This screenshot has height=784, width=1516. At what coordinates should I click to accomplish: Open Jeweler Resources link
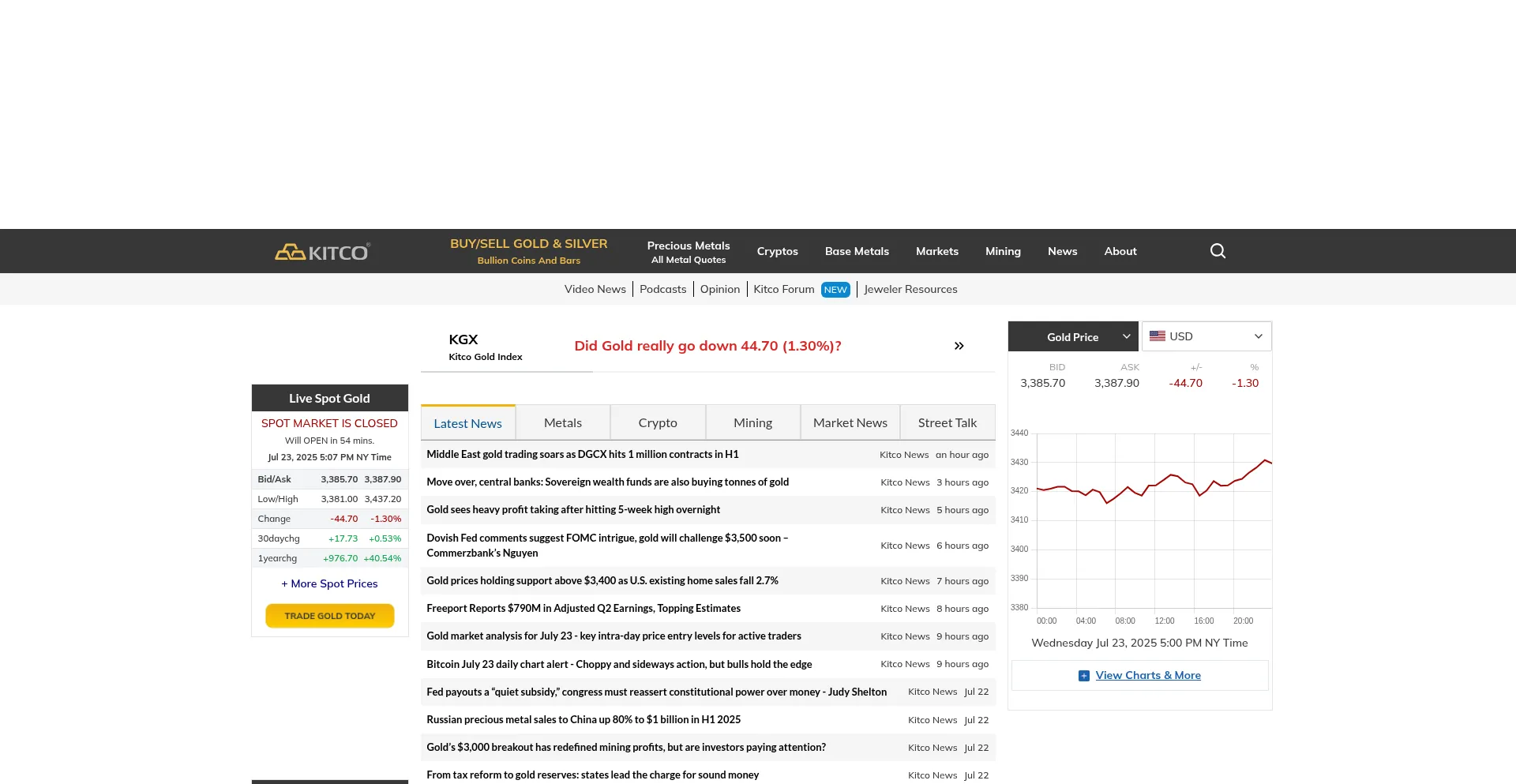click(x=910, y=289)
